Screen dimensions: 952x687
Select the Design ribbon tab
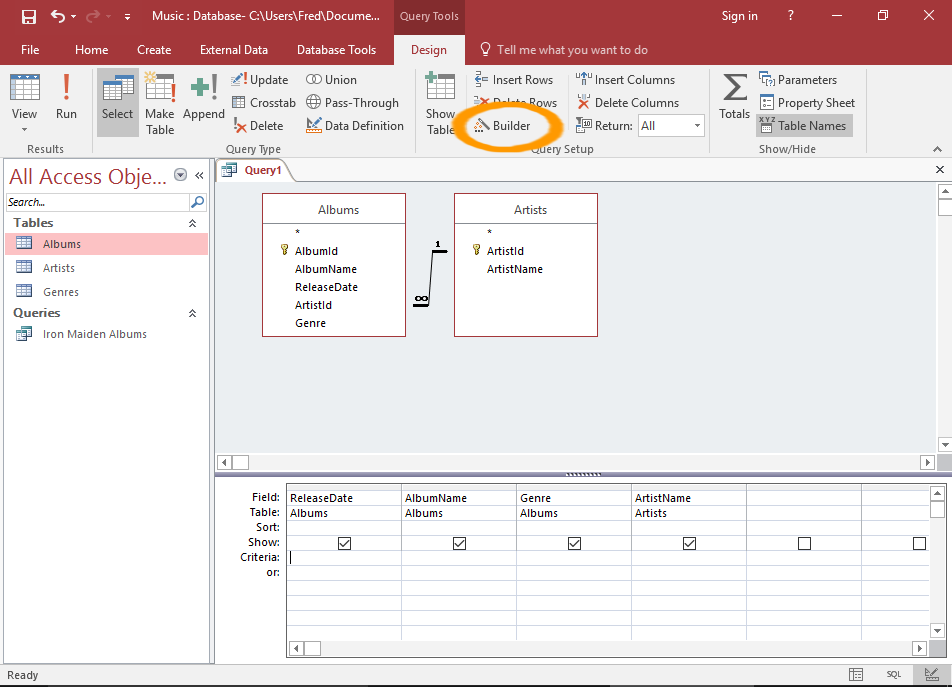click(429, 50)
